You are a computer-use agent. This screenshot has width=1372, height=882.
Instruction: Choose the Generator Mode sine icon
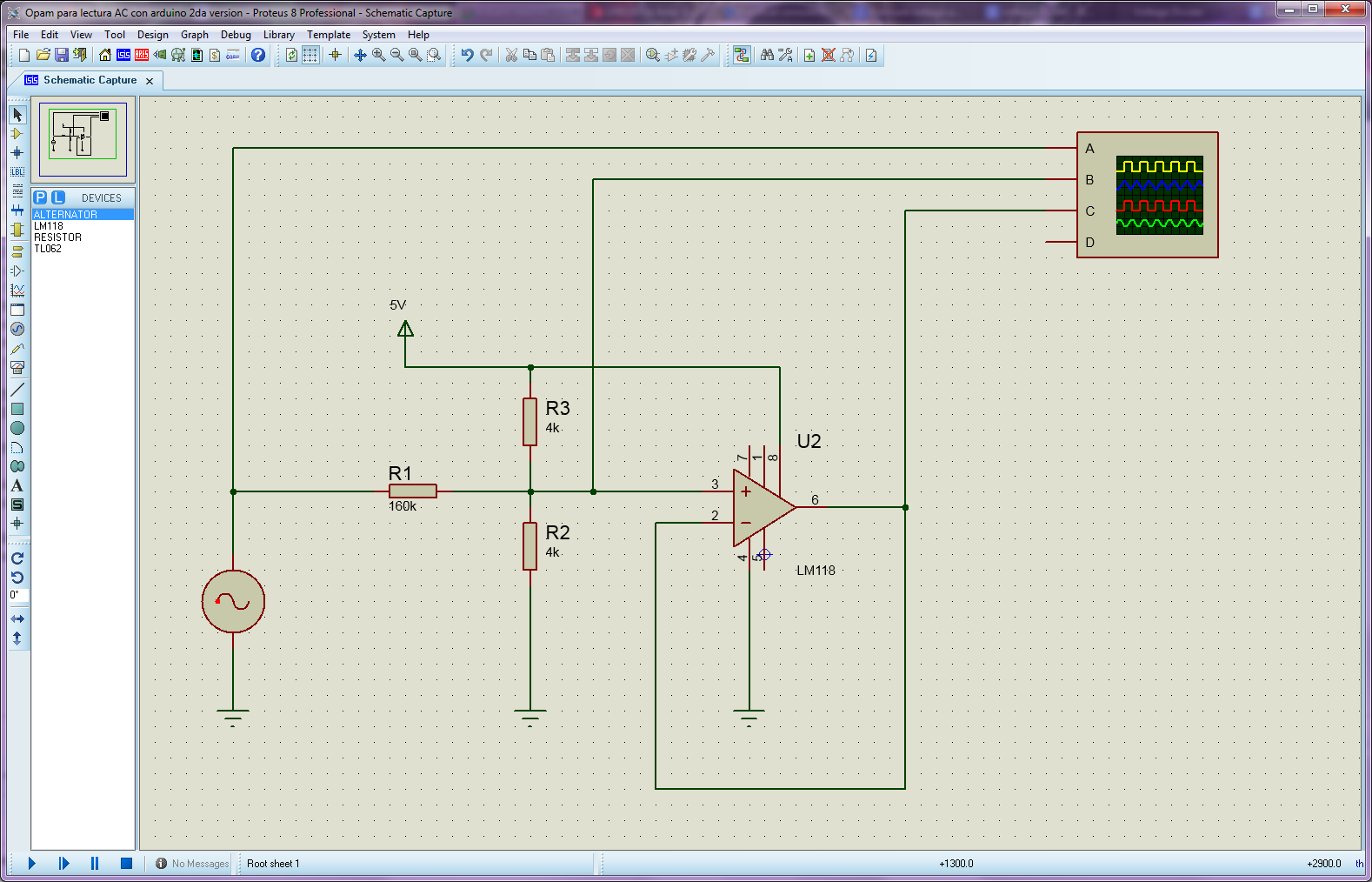click(17, 329)
